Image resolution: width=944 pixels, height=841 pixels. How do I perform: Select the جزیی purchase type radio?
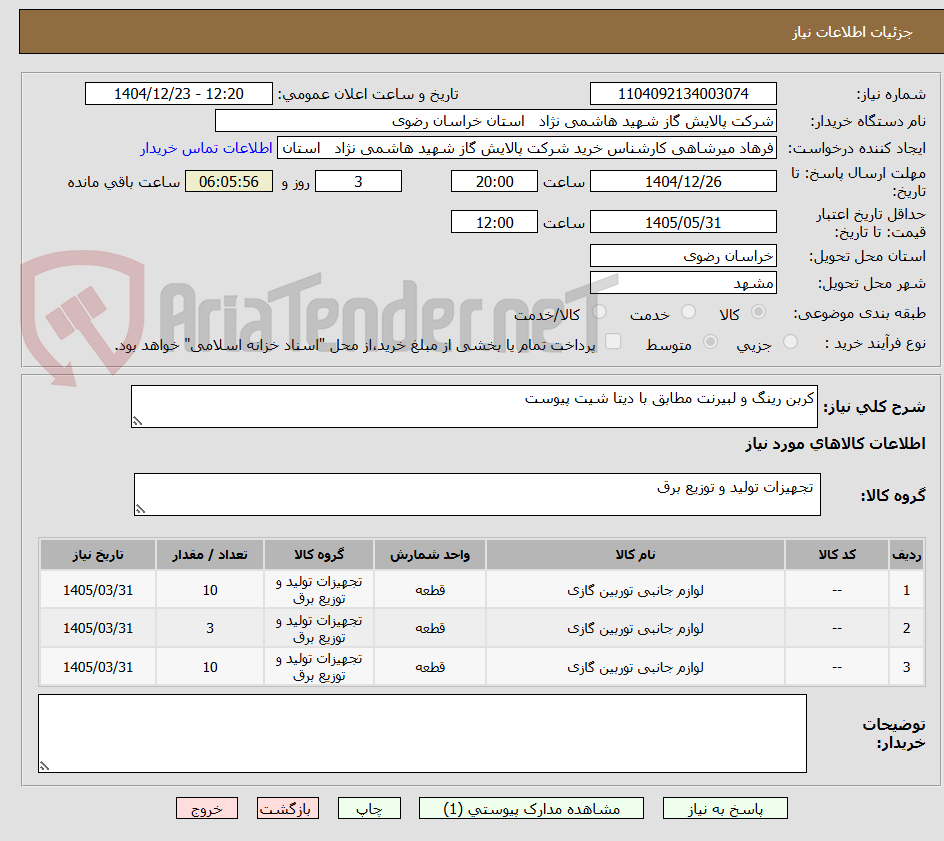click(x=790, y=342)
